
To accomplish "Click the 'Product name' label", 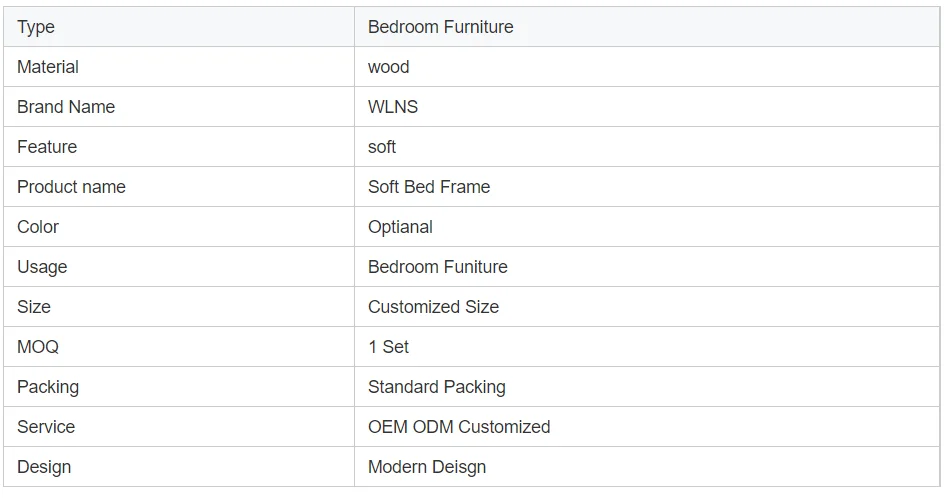I will (x=71, y=187).
